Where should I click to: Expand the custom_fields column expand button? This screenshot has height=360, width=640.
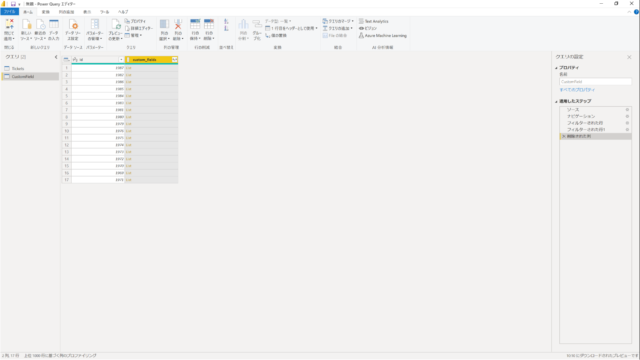pos(175,60)
